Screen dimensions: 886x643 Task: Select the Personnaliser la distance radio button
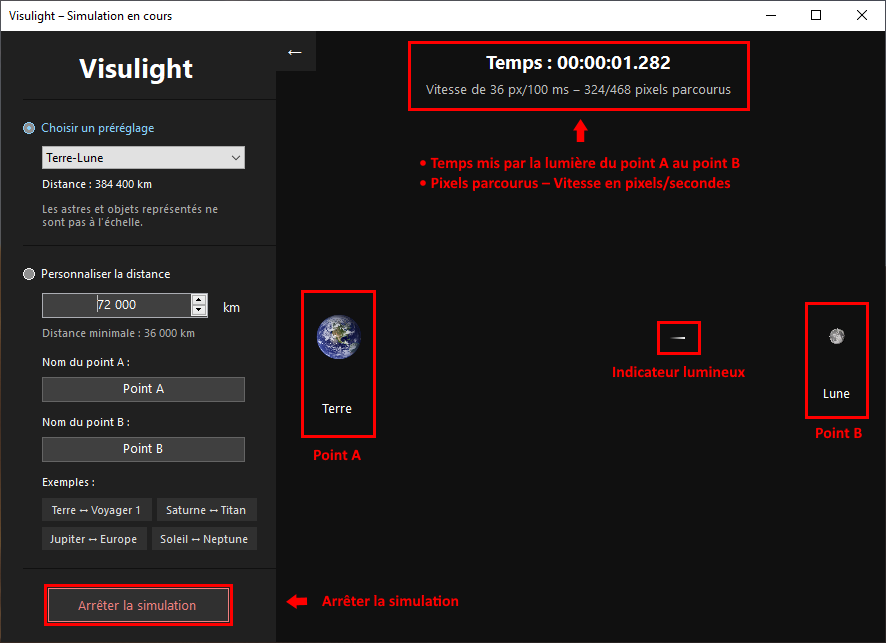point(29,274)
